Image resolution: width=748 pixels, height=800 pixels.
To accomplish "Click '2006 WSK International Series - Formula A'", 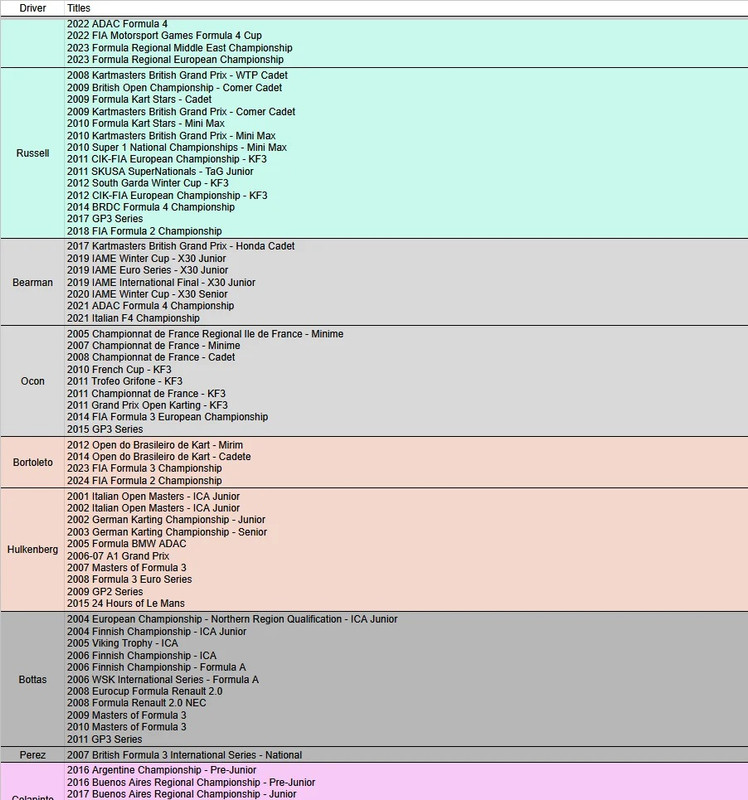I will [x=163, y=680].
